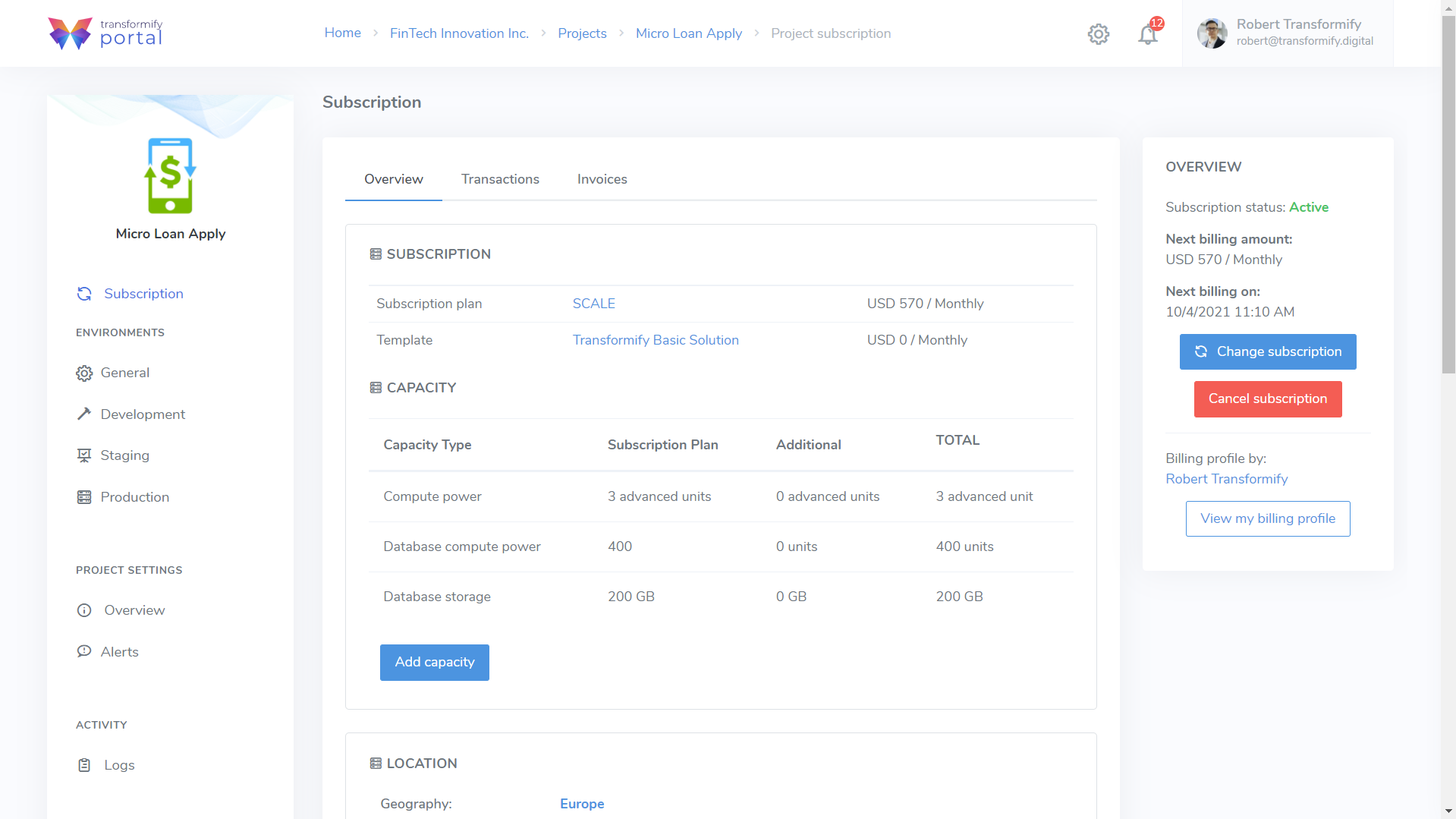1456x819 pixels.
Task: Click the Overview info icon in sidebar
Action: click(84, 610)
